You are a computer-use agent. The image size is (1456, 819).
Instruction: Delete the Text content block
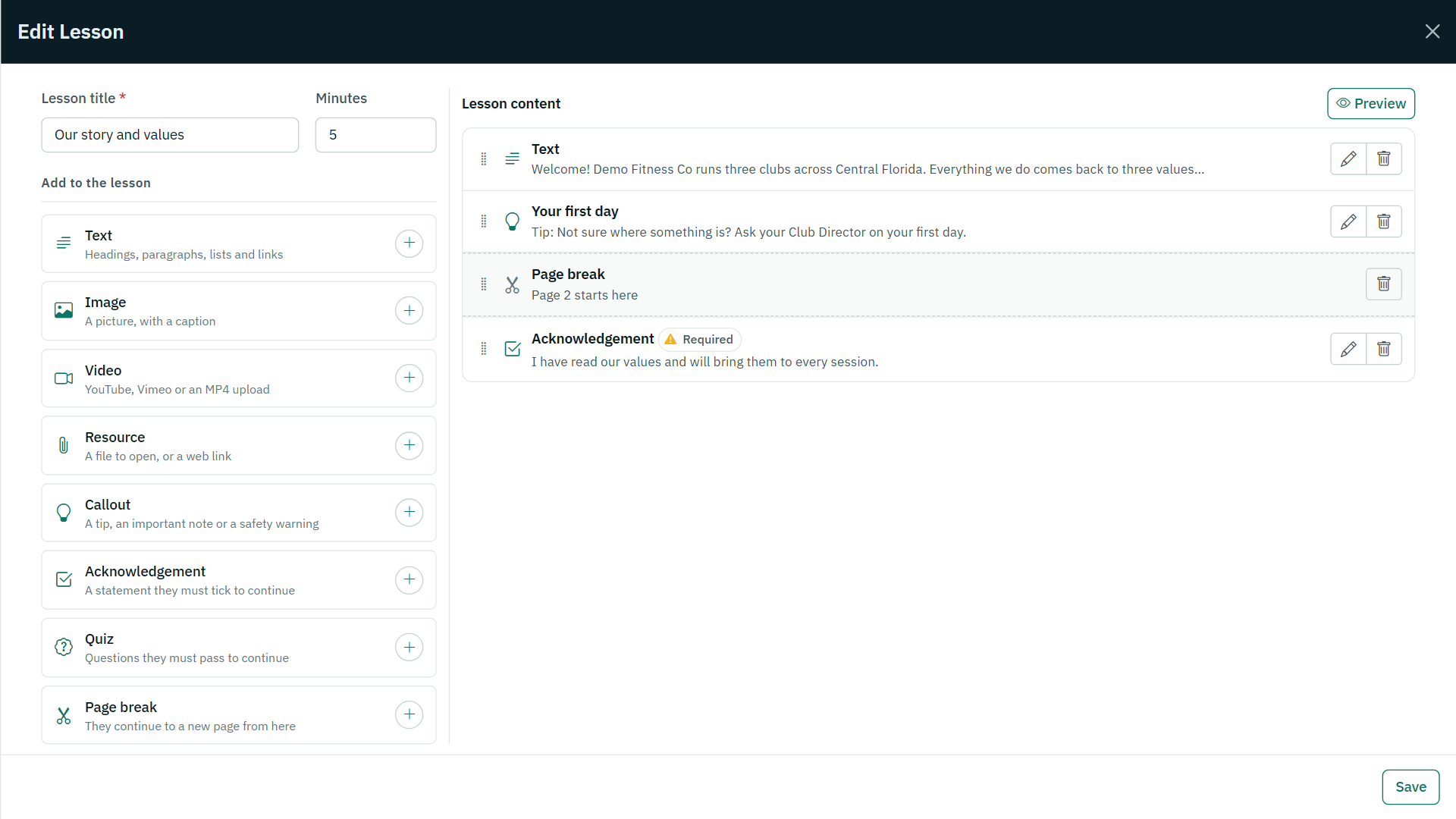(x=1384, y=158)
